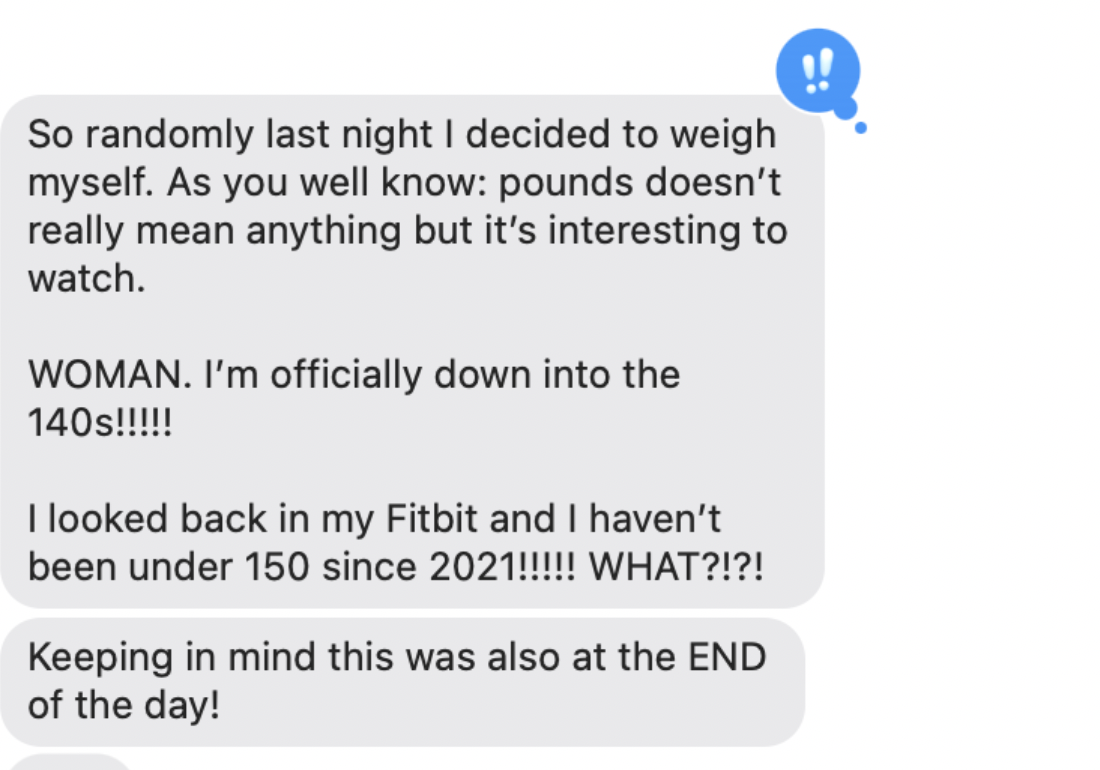Click the partially visible bubble at the bottom

70,763
